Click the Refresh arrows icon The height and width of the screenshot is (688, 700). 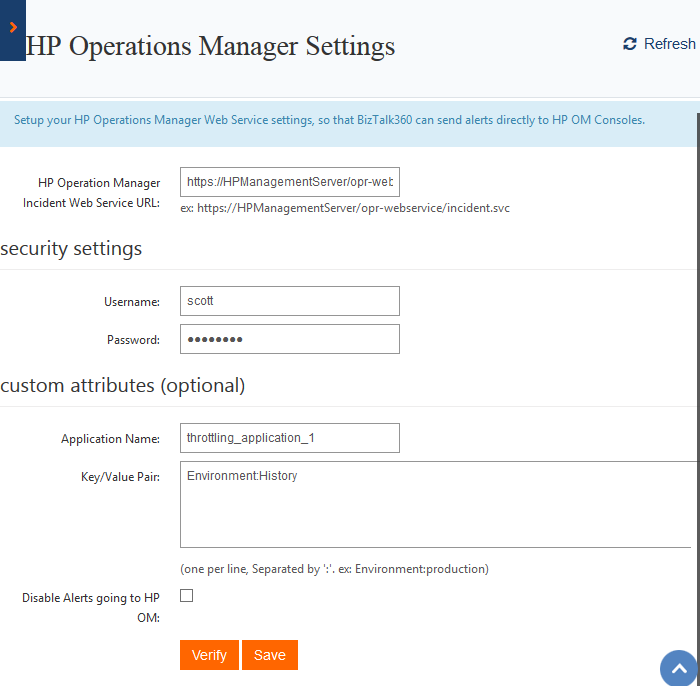coord(630,44)
